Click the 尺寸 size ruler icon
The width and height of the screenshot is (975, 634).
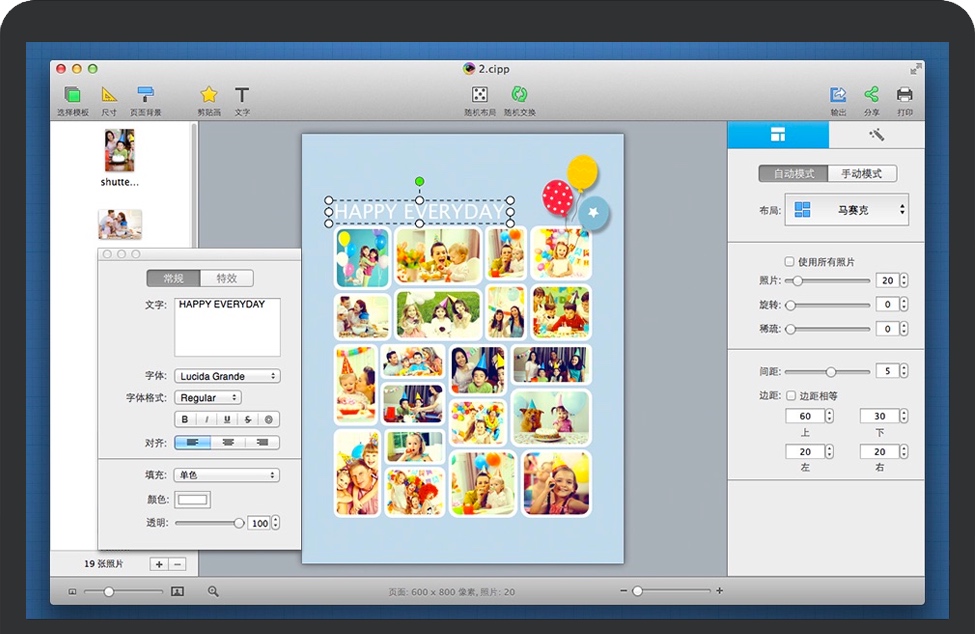coord(109,95)
